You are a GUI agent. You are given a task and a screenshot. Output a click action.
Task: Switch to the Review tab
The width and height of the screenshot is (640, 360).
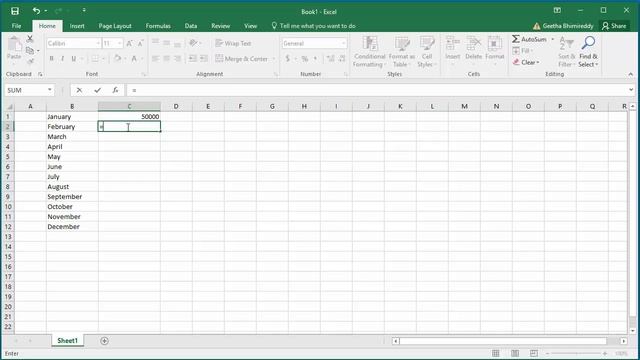pos(220,26)
